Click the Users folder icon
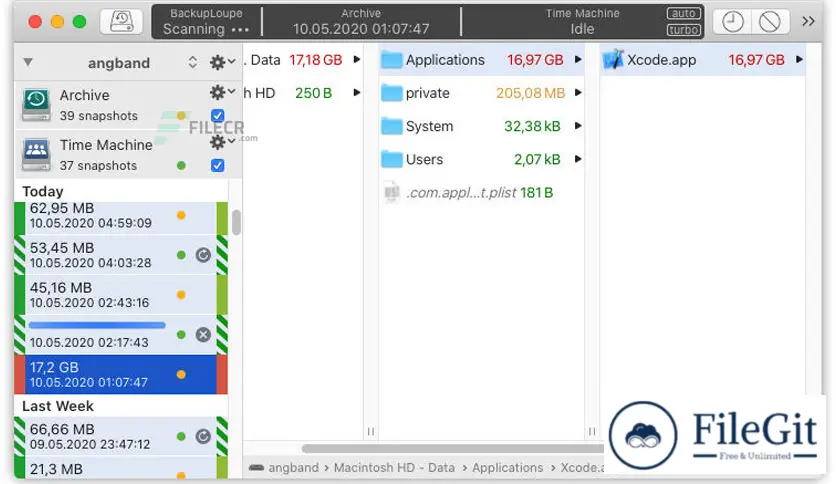Viewport: 836px width, 484px height. pos(392,159)
